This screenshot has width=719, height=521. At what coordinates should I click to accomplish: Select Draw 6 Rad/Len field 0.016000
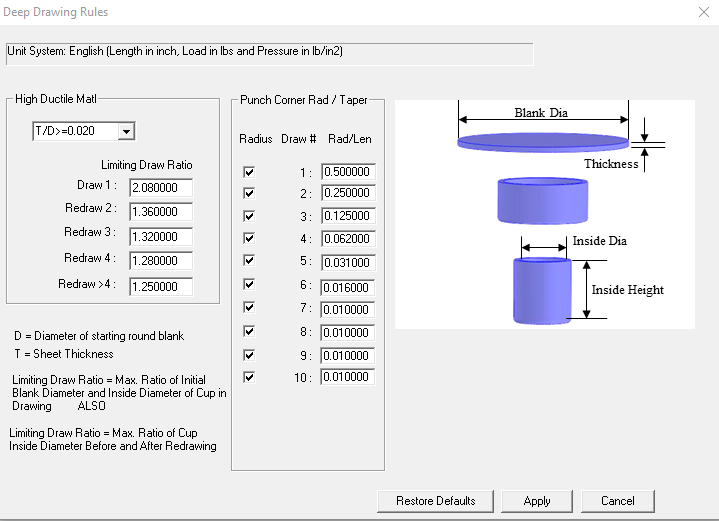pyautogui.click(x=347, y=286)
